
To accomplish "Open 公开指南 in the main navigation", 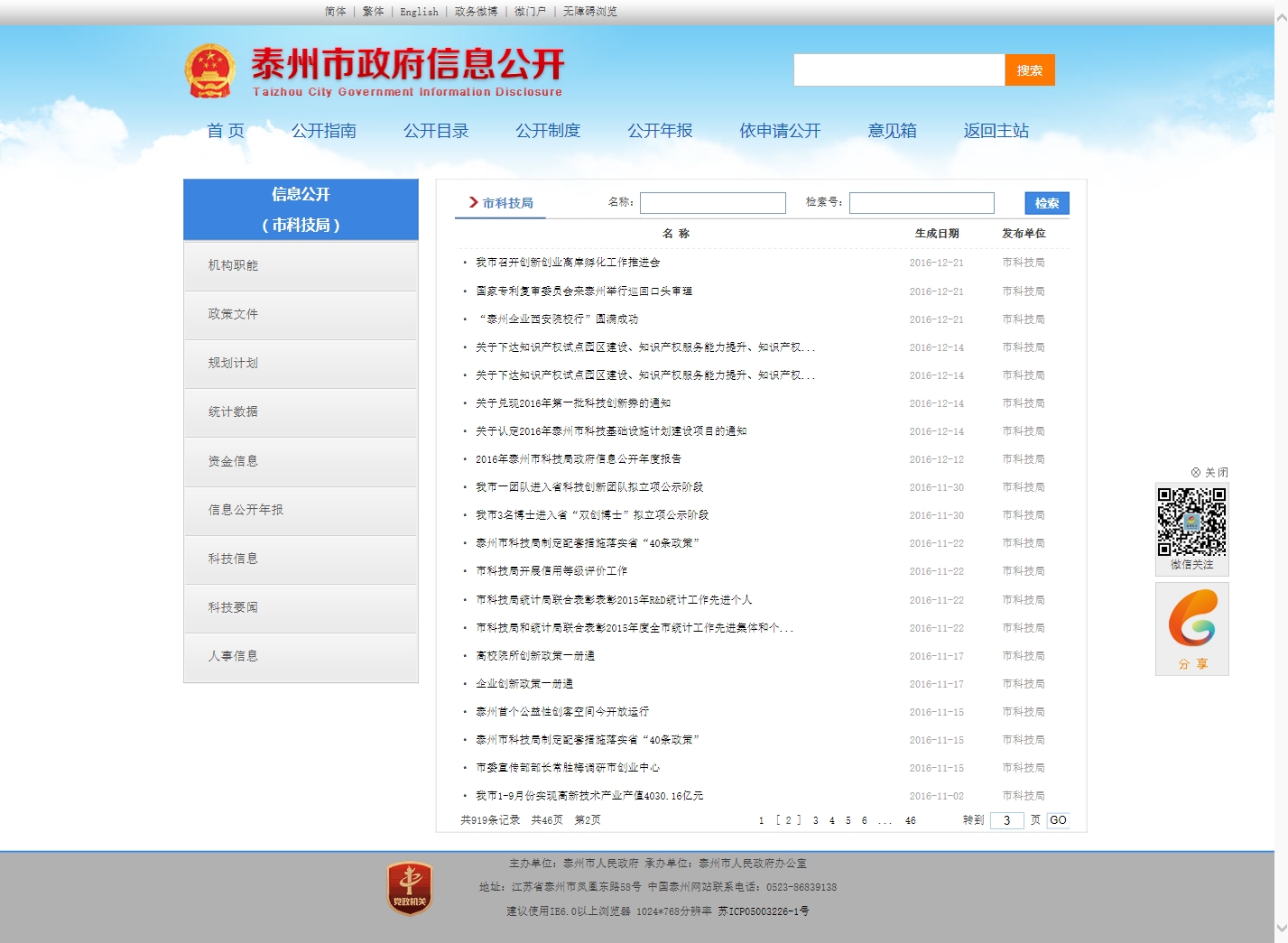I will [323, 131].
